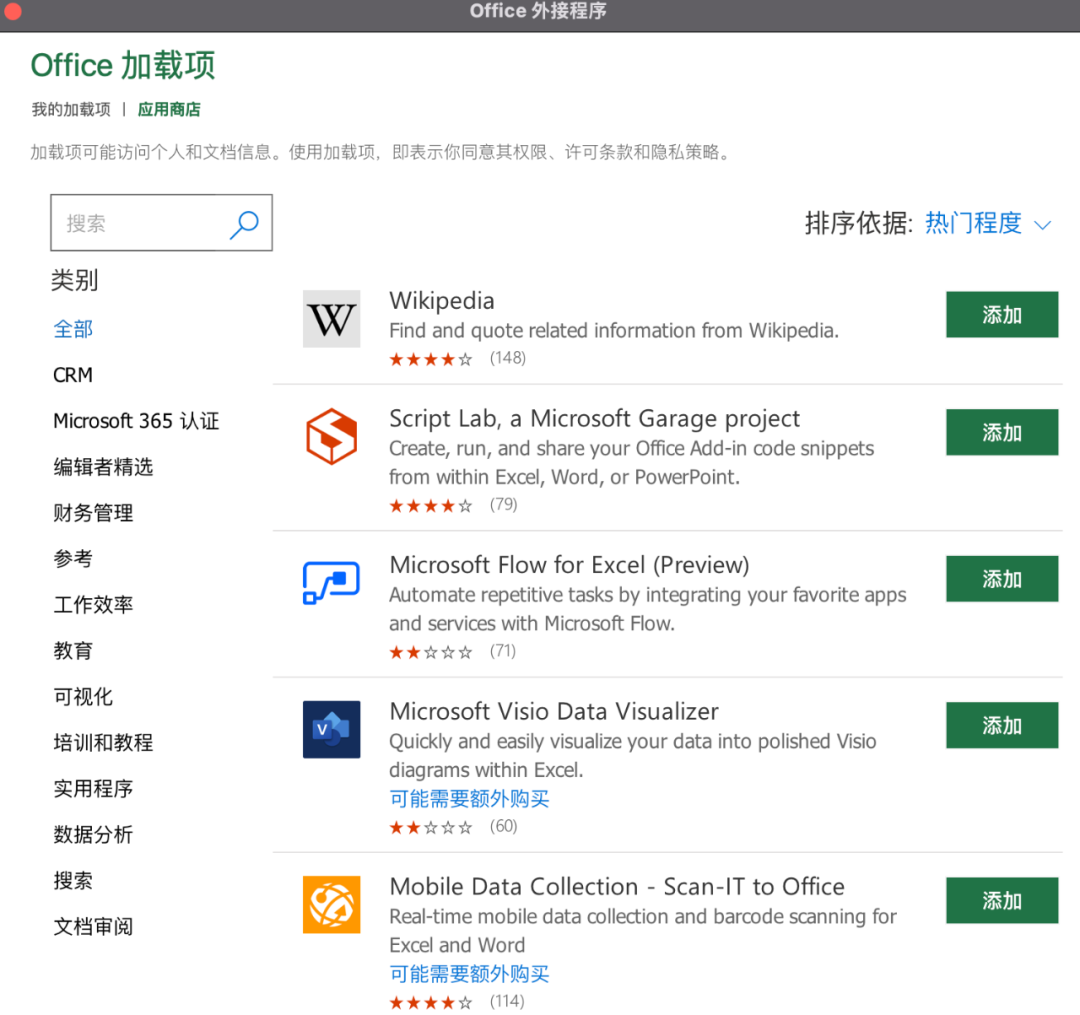Viewport: 1080px width, 1015px height.
Task: Add Mobile Data Collection Scan-IT add-in
Action: coord(1001,901)
